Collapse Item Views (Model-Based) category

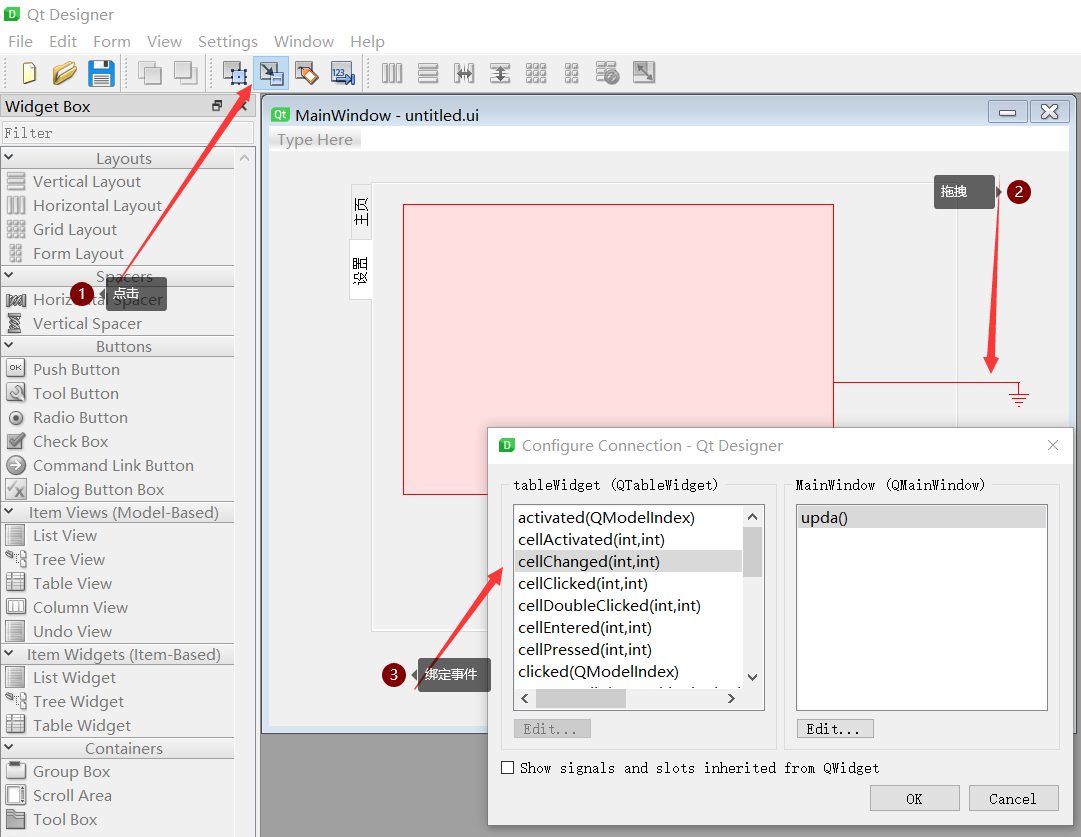point(9,512)
